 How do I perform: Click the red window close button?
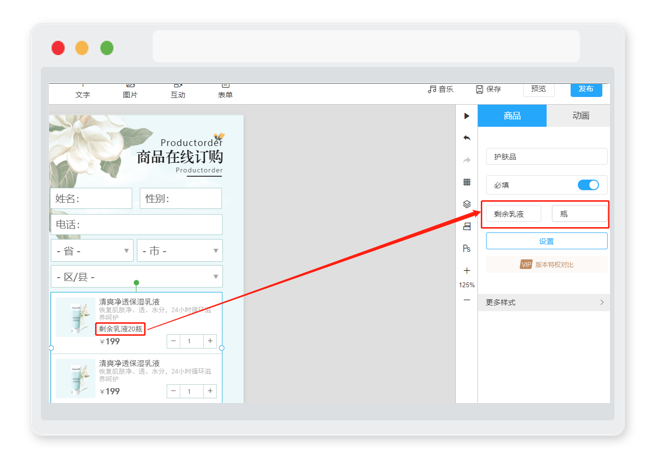tap(58, 48)
